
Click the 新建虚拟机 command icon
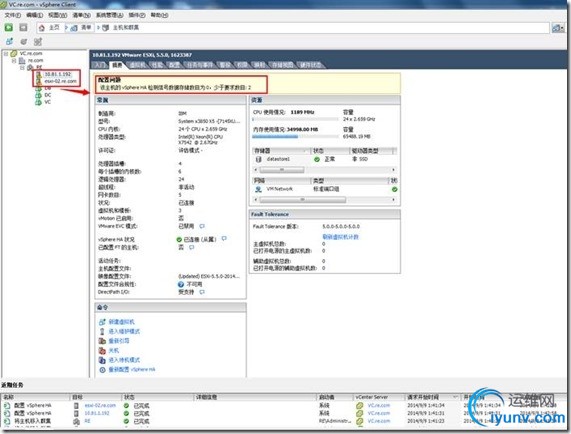click(102, 322)
